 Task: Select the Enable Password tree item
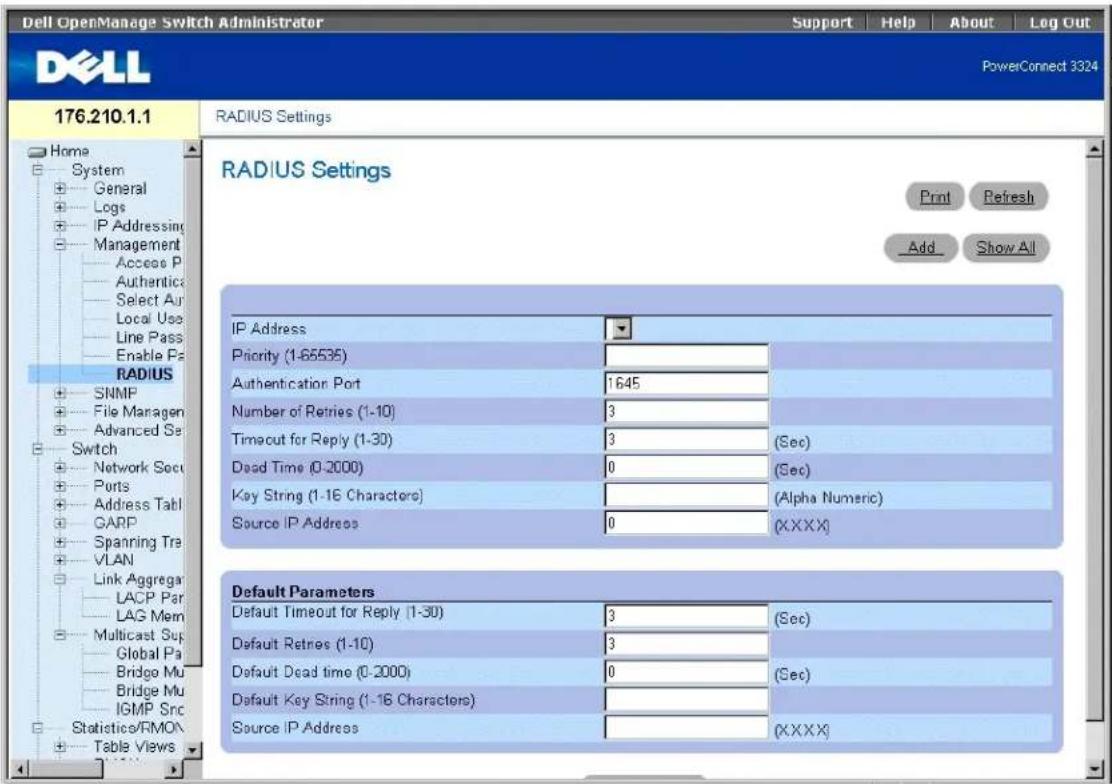[x=149, y=355]
